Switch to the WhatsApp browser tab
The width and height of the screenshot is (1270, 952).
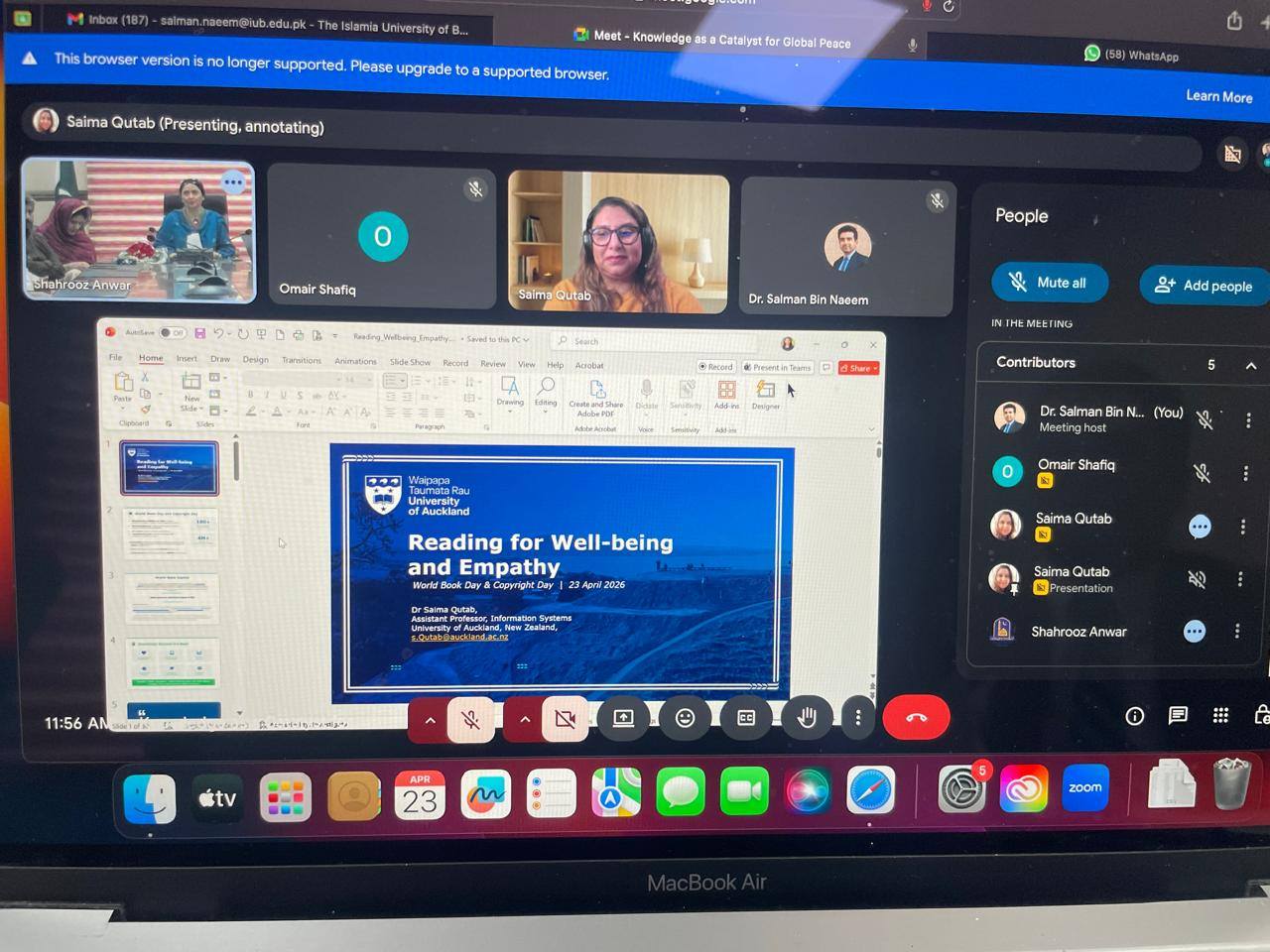pyautogui.click(x=1131, y=55)
